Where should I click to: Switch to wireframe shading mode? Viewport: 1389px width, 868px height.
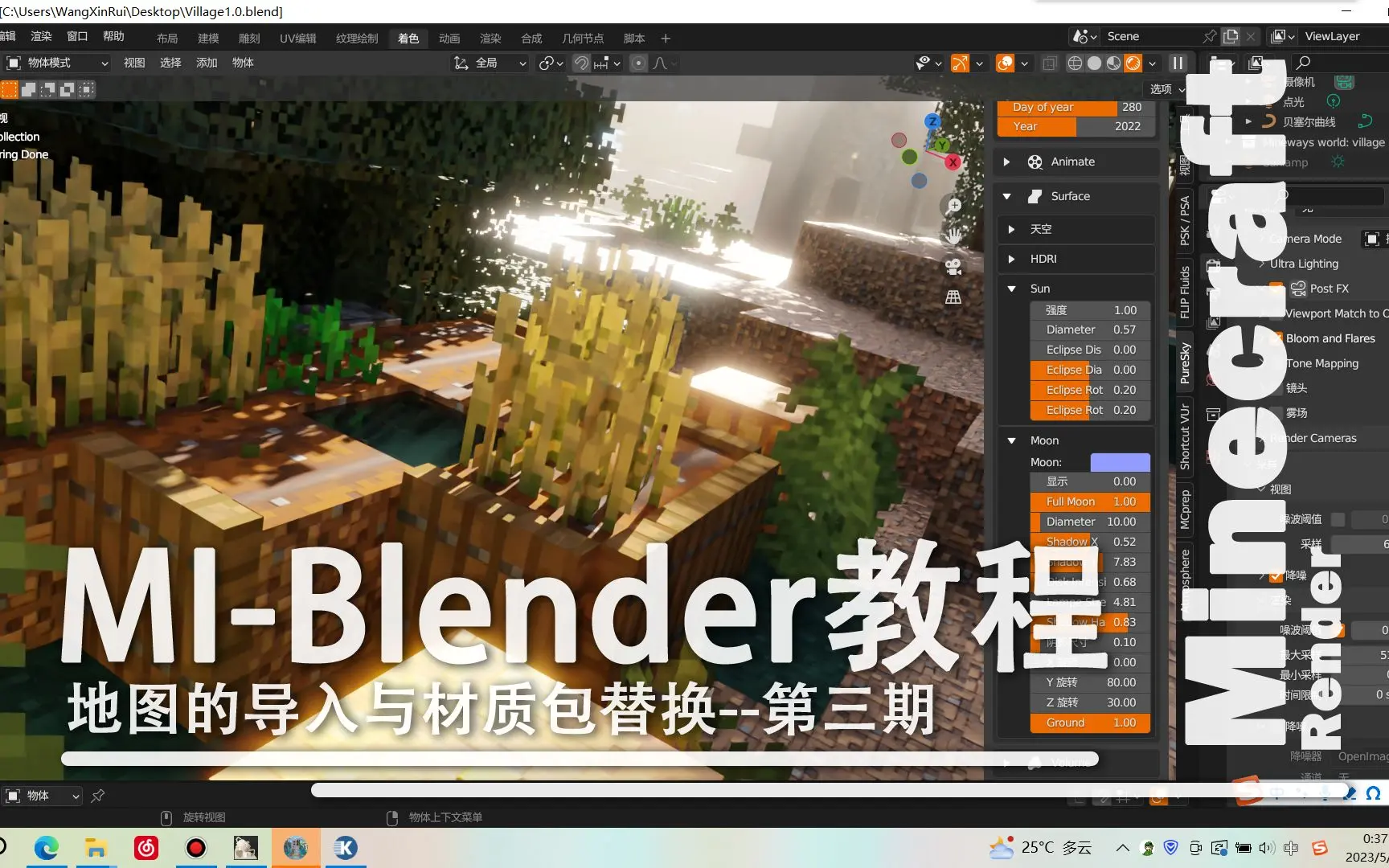[x=1075, y=63]
